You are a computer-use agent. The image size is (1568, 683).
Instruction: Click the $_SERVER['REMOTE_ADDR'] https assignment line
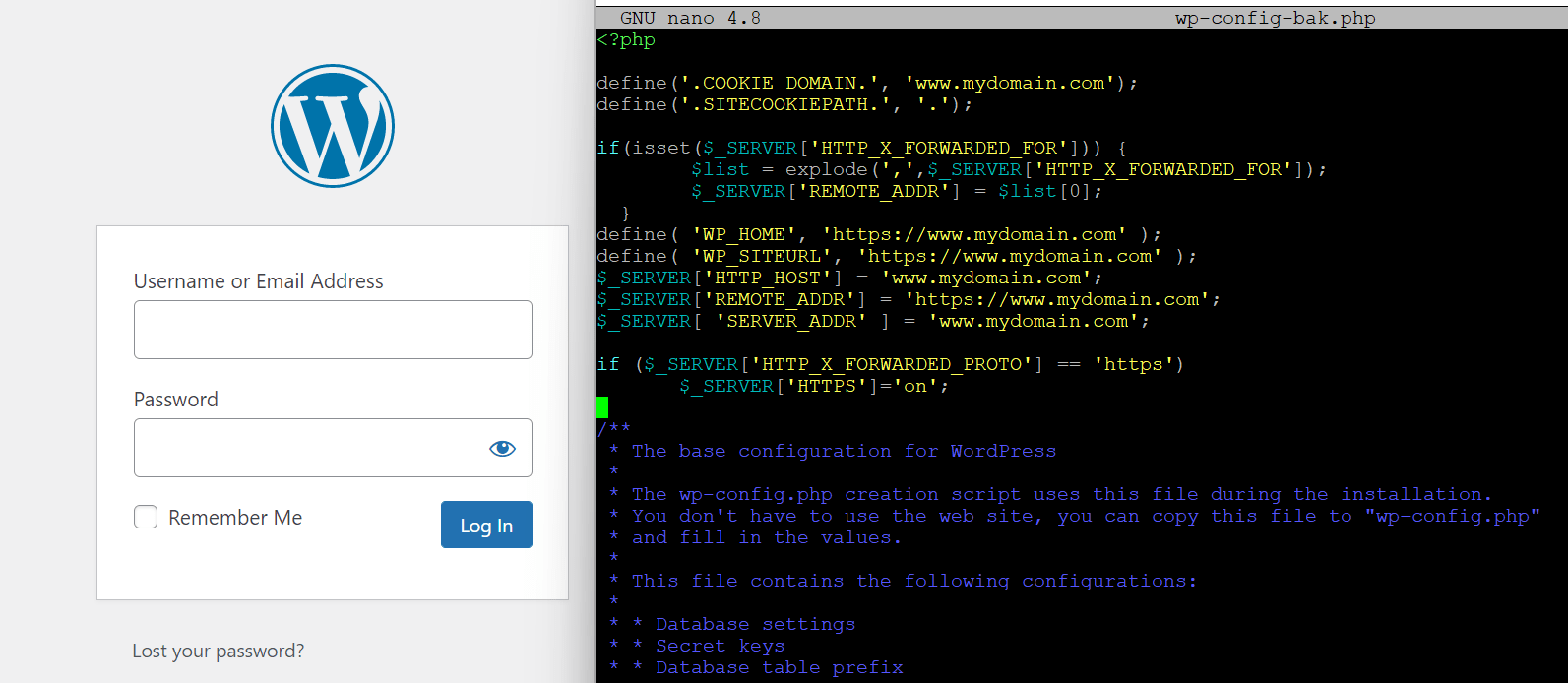(x=909, y=300)
